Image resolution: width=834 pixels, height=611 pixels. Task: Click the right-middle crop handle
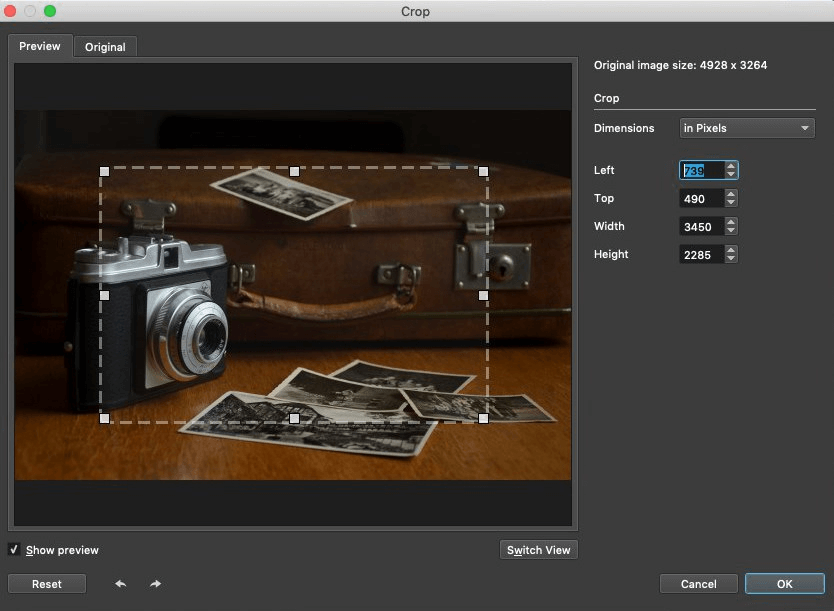(x=483, y=296)
